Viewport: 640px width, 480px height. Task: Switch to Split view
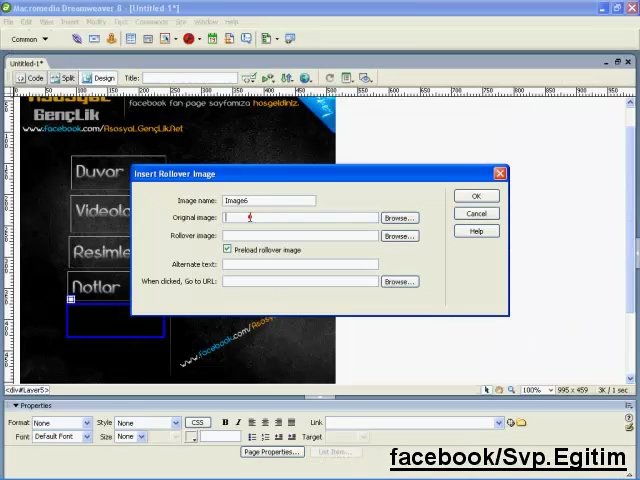[x=62, y=78]
